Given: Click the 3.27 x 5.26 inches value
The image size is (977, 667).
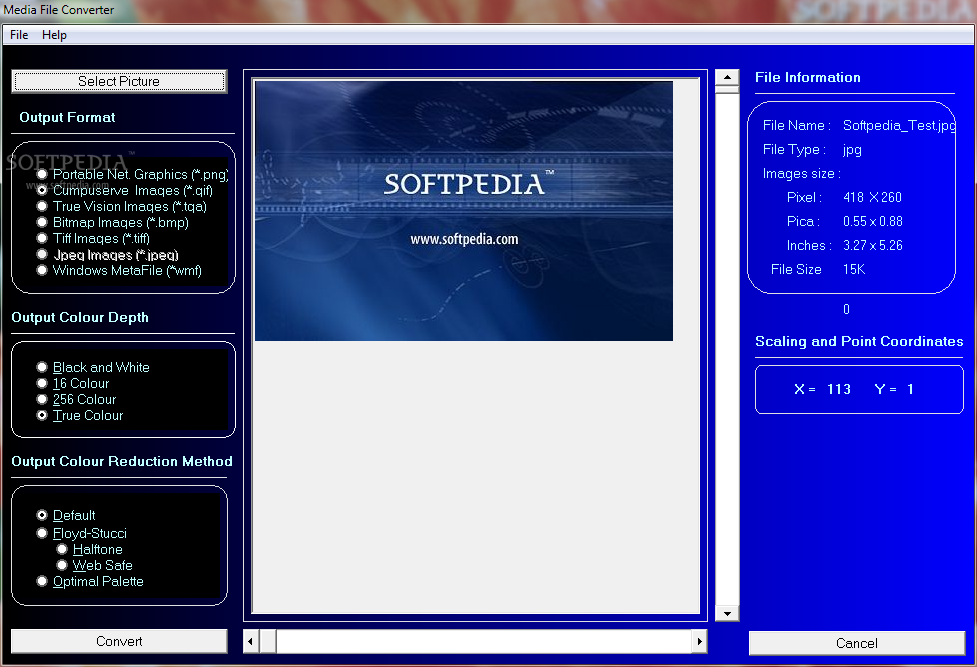Looking at the screenshot, I should click(872, 246).
